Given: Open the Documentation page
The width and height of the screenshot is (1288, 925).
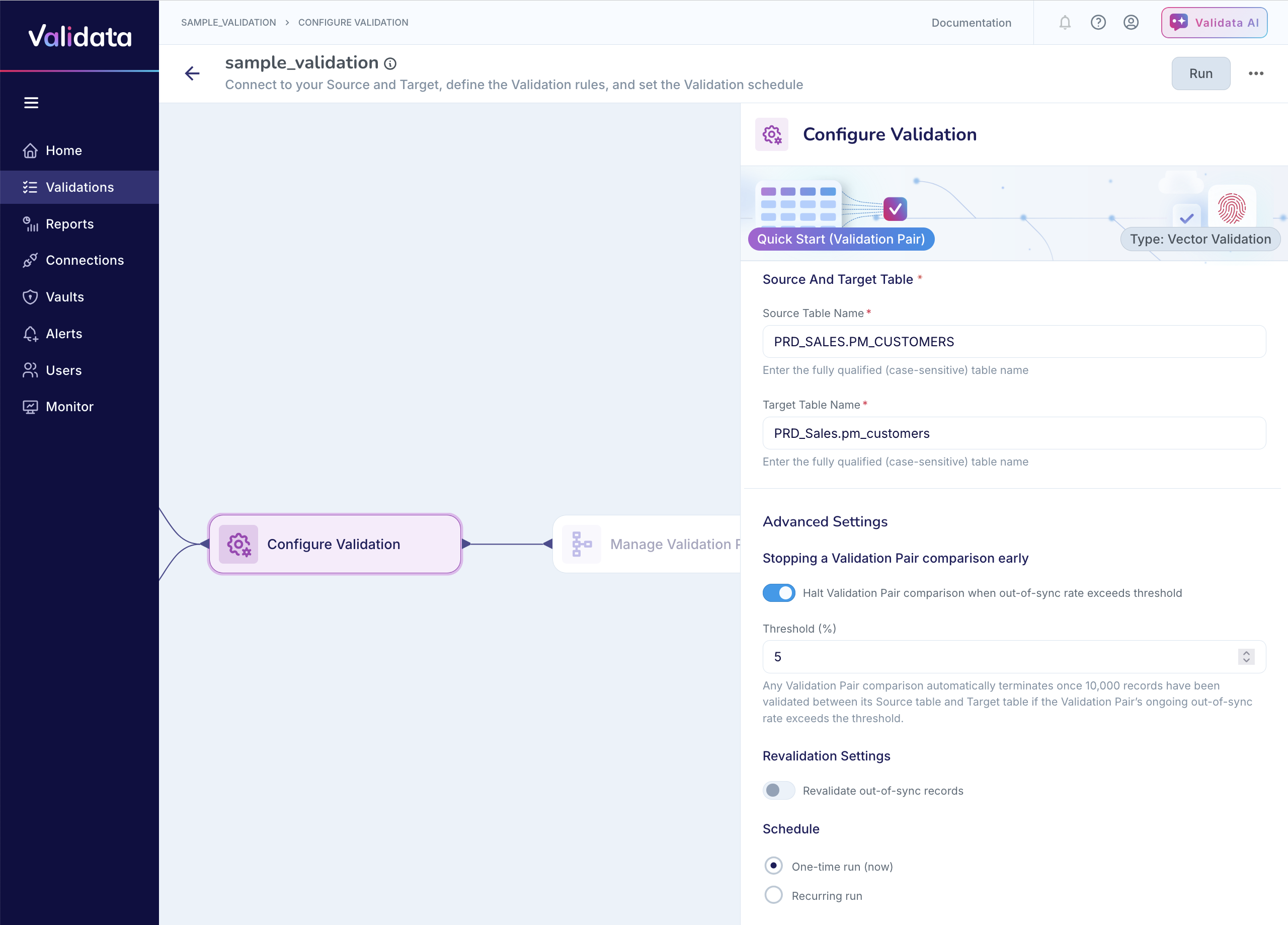Looking at the screenshot, I should pos(971,23).
